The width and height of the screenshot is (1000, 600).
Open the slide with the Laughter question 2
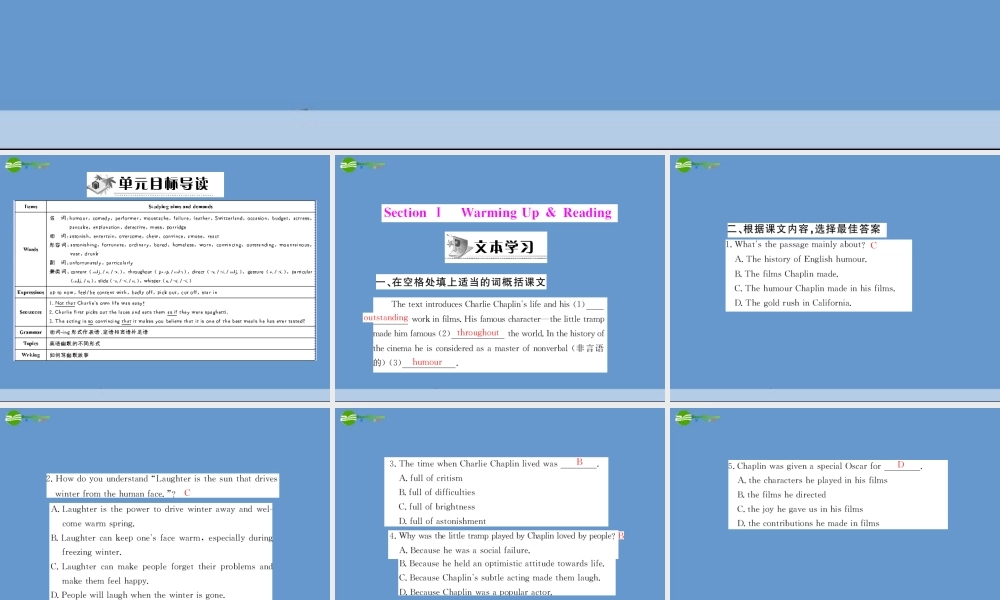pyautogui.click(x=165, y=504)
